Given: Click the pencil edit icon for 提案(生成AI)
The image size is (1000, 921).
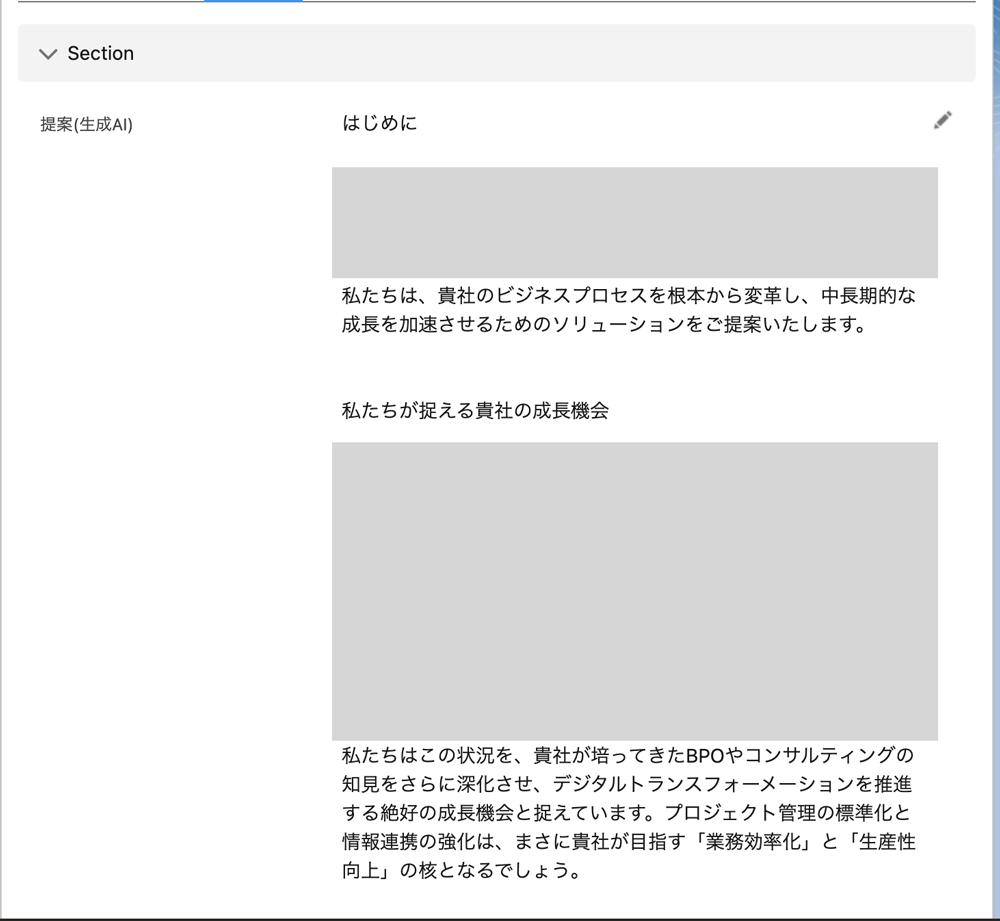Looking at the screenshot, I should click(943, 120).
